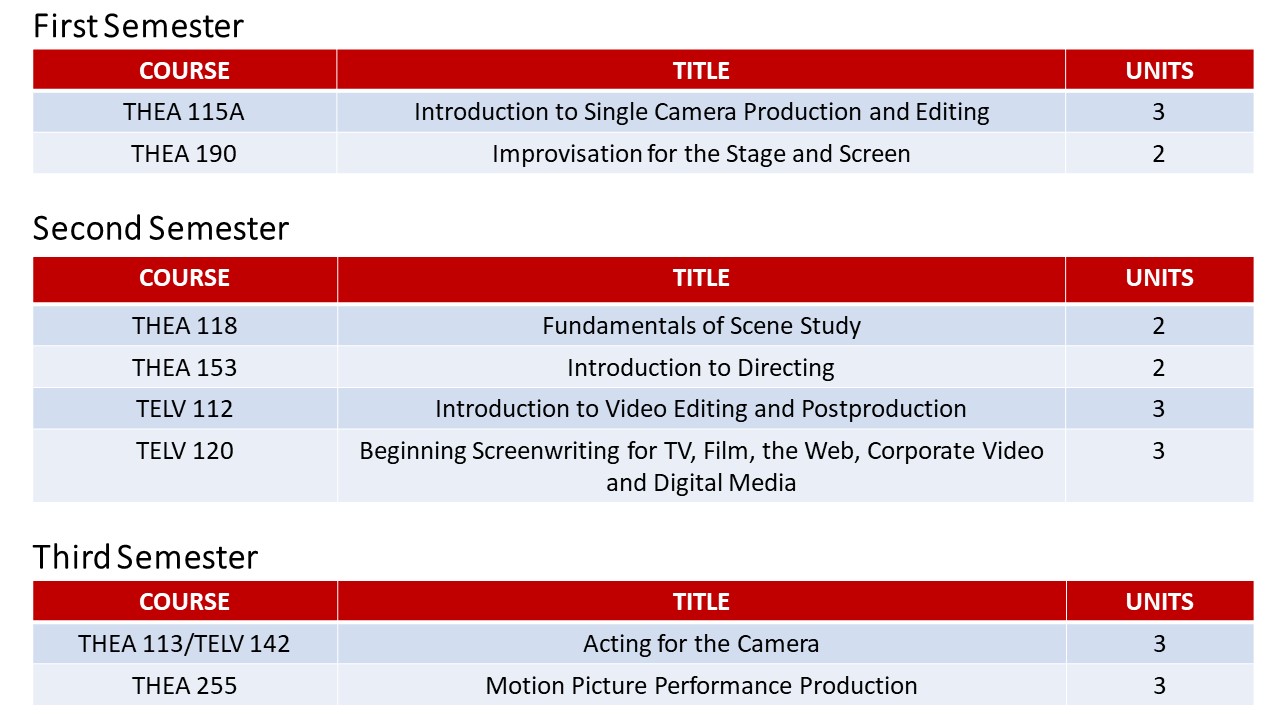Select the THEA 113/TELV 142 course cell
1280x720 pixels.
(x=184, y=644)
